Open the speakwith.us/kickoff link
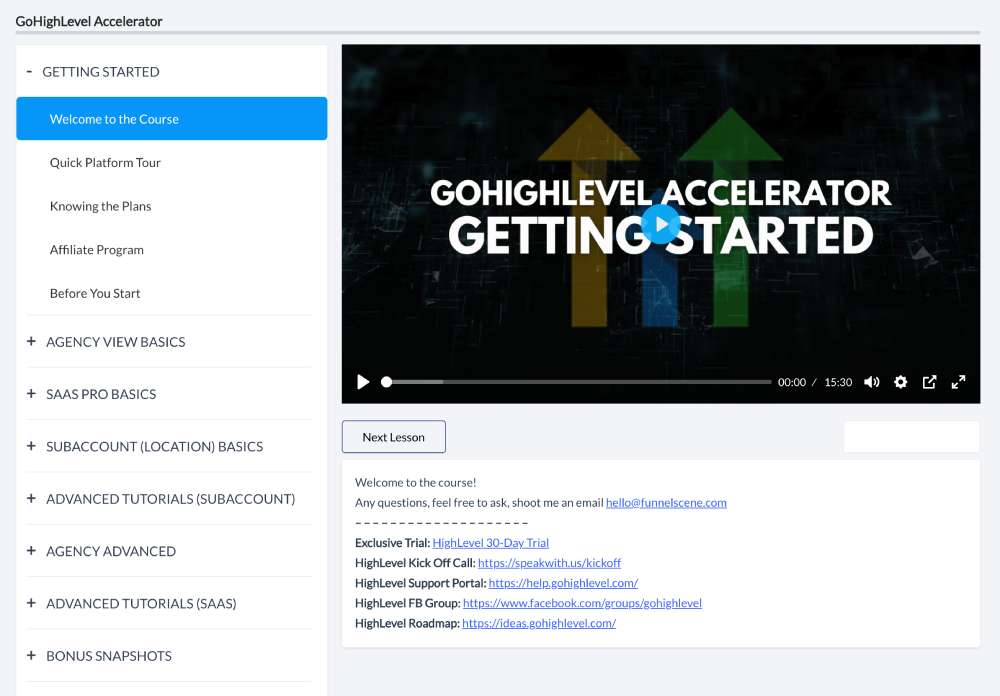The width and height of the screenshot is (1000, 696). point(549,563)
